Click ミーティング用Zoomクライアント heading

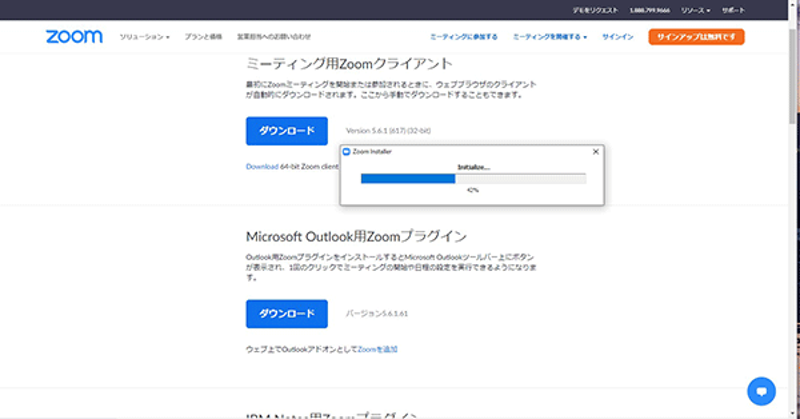tap(349, 64)
